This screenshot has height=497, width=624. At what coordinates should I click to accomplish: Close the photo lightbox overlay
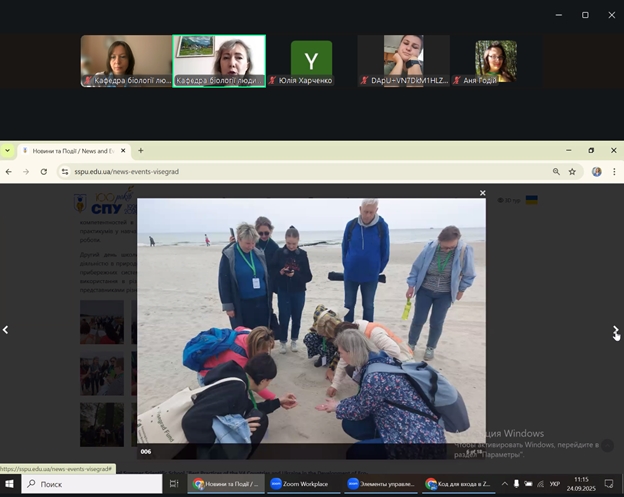coord(482,193)
